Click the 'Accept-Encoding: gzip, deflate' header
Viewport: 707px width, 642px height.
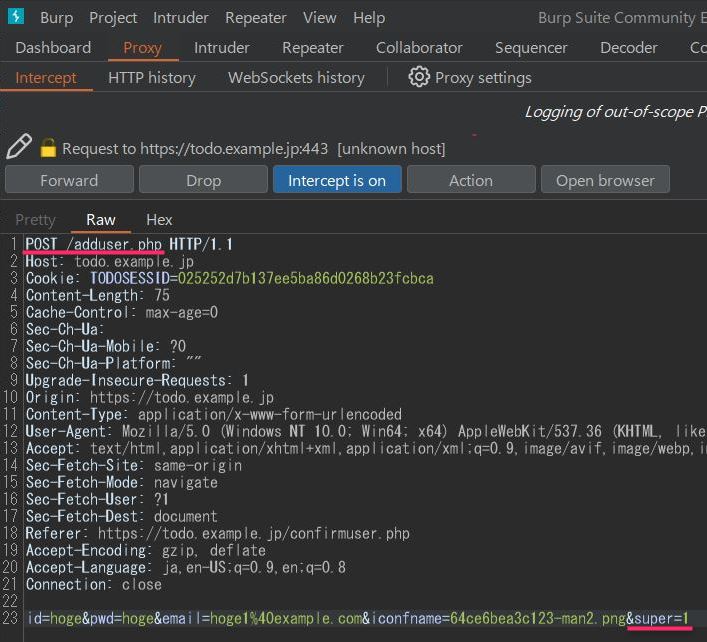point(146,550)
